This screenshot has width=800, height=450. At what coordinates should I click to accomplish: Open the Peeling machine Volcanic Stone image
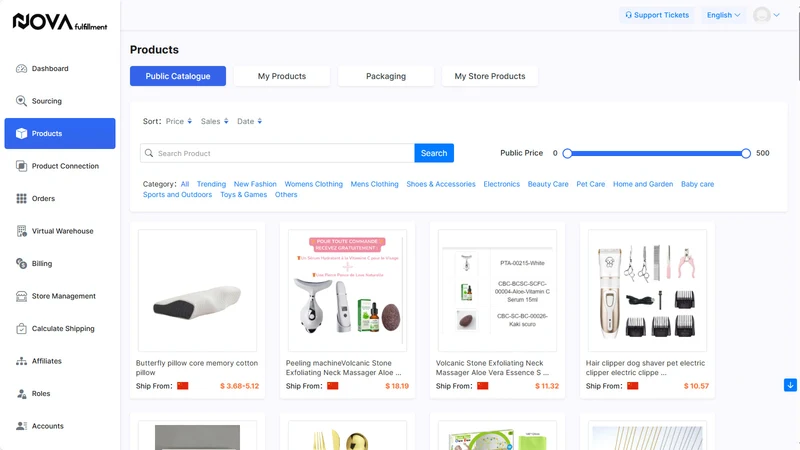click(347, 290)
